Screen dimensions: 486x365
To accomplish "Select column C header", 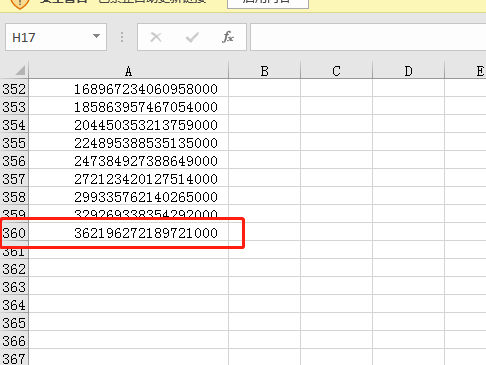I will pyautogui.click(x=336, y=71).
